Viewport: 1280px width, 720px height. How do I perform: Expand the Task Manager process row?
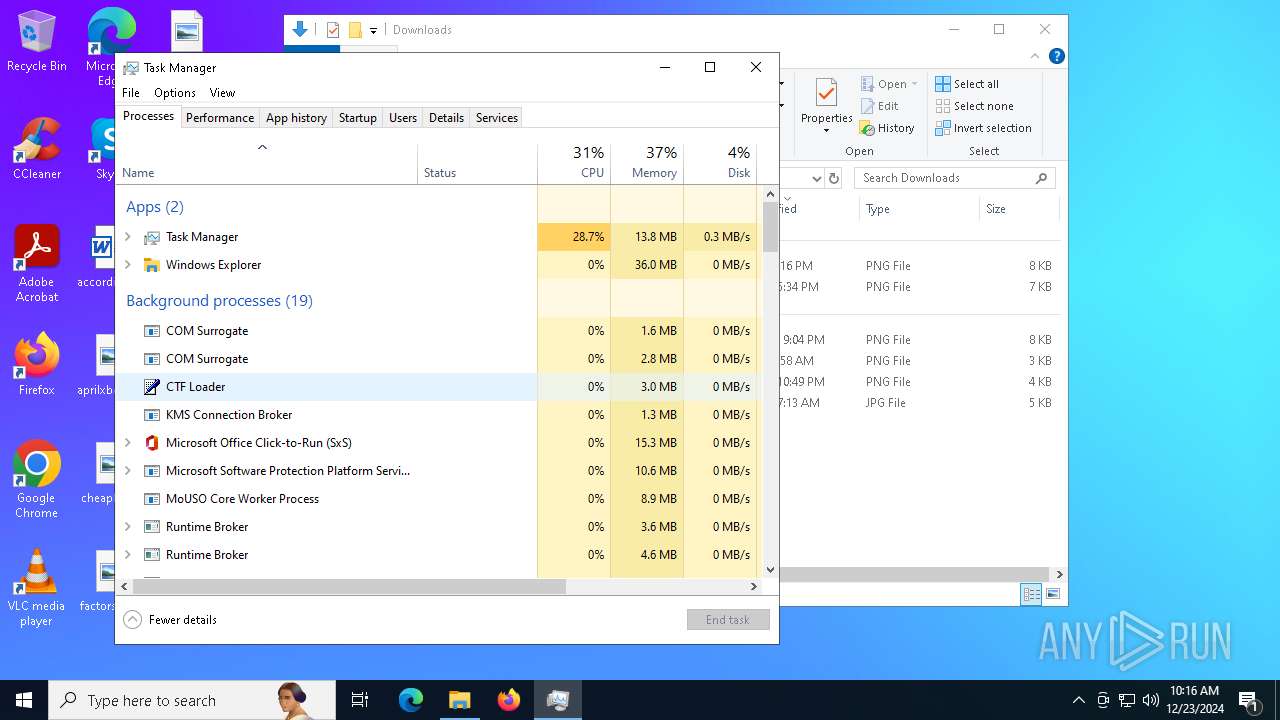pos(128,237)
